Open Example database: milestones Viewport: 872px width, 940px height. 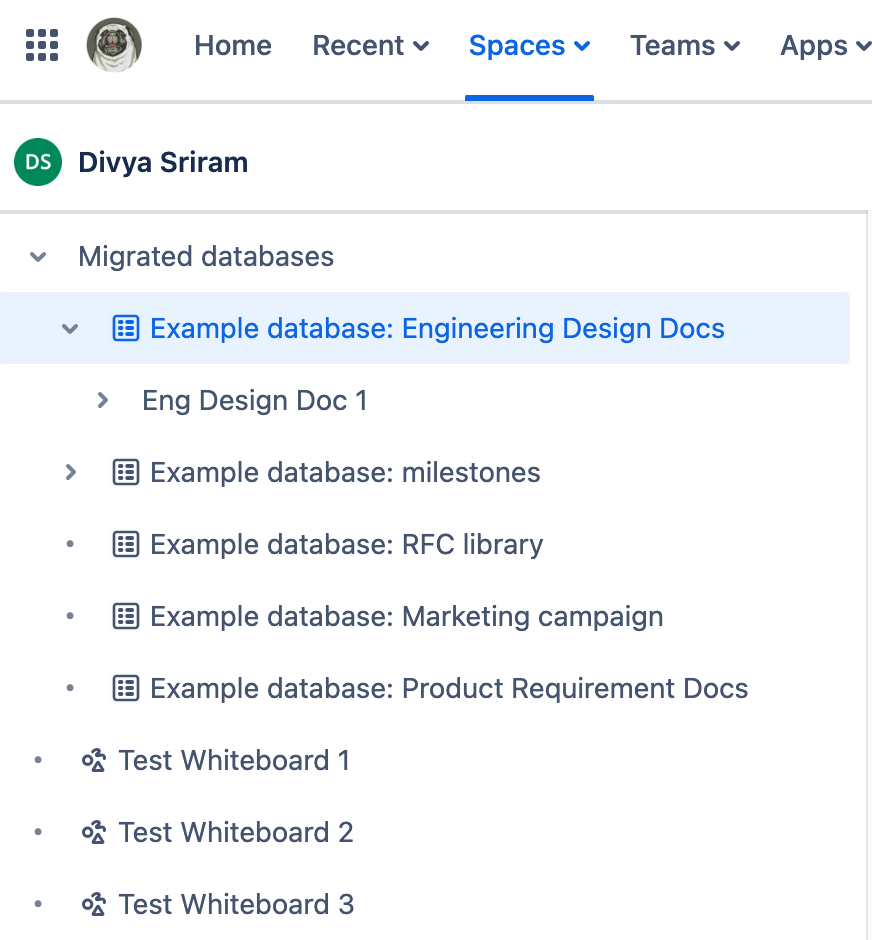click(x=345, y=472)
